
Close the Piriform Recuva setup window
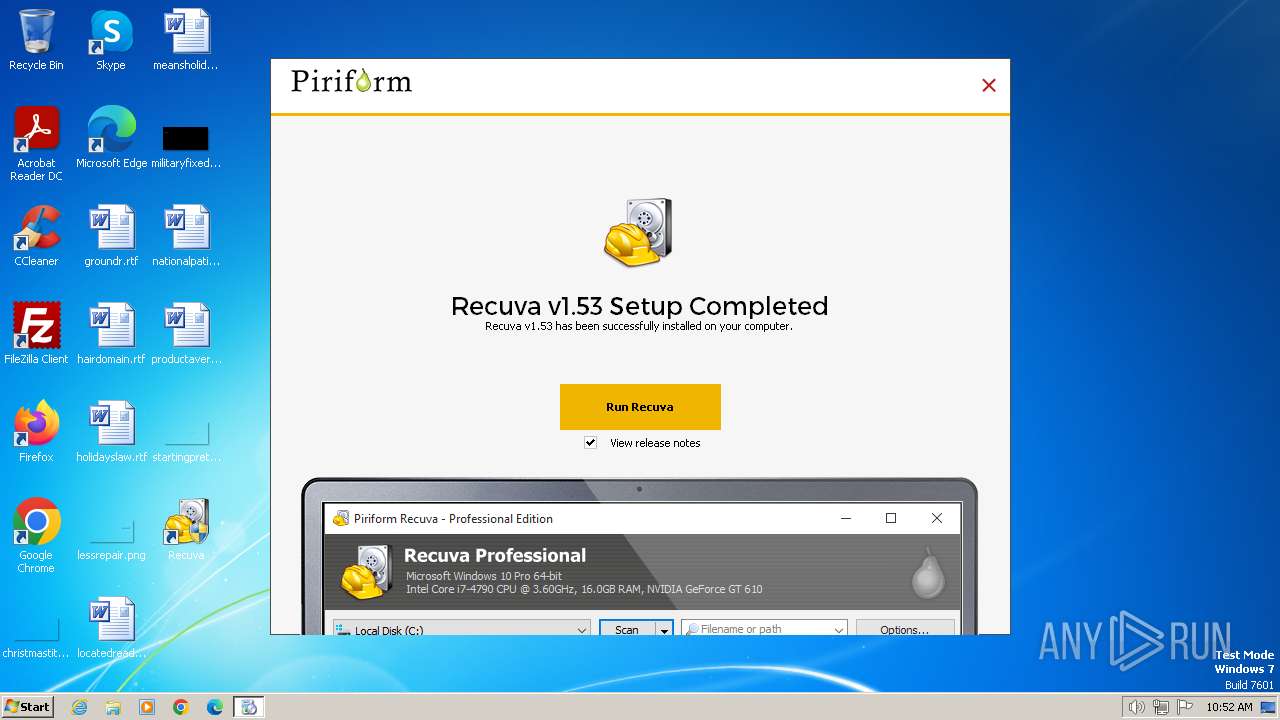(989, 86)
